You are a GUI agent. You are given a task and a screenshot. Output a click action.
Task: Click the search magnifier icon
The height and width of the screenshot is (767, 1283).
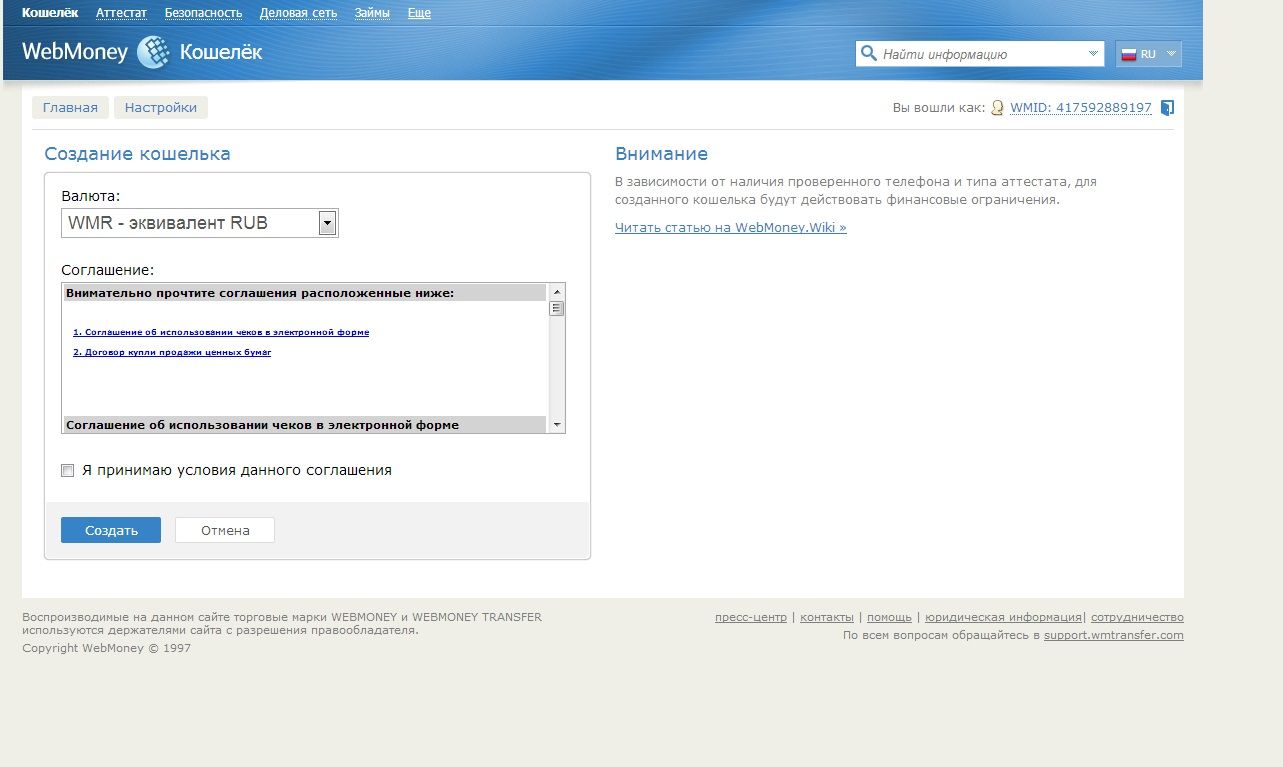tap(868, 54)
